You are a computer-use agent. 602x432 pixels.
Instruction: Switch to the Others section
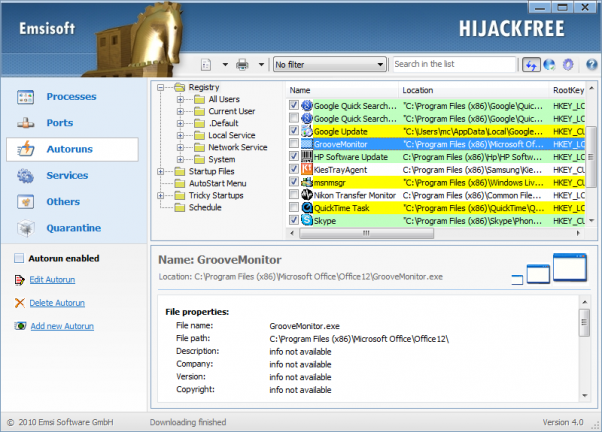[x=63, y=202]
